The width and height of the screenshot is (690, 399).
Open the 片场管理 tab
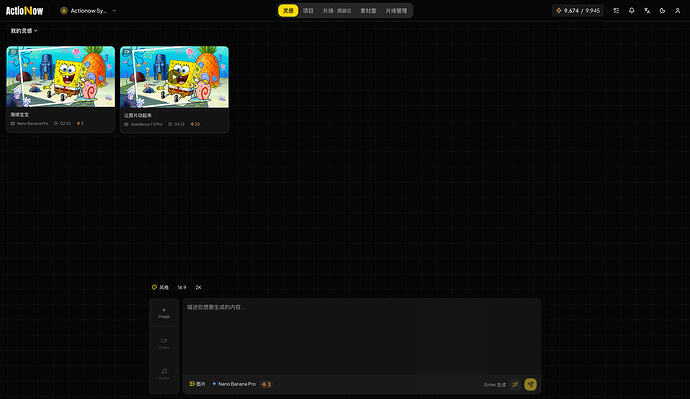[396, 11]
